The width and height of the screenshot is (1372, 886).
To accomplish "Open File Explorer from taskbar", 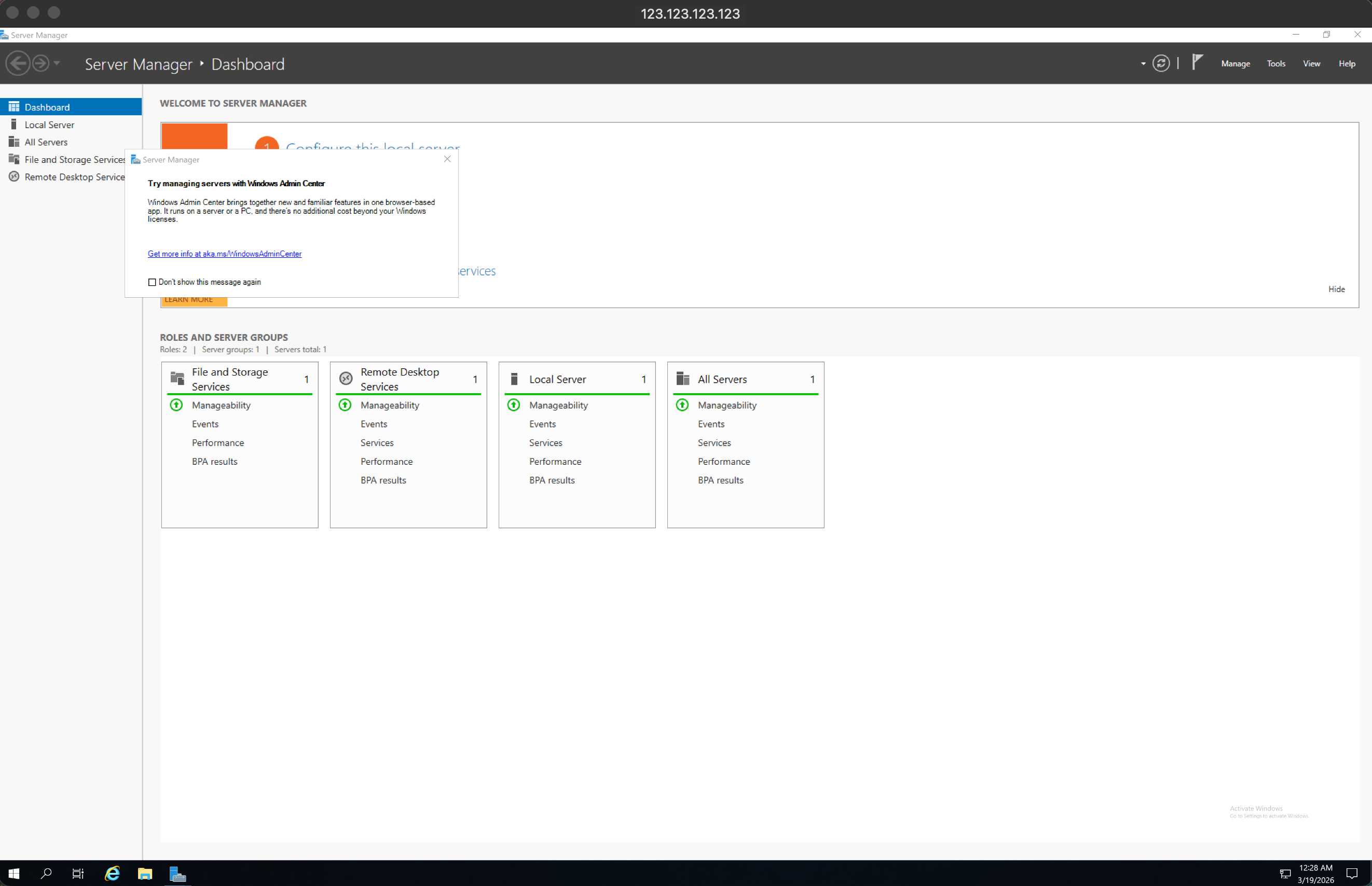I will click(x=144, y=874).
